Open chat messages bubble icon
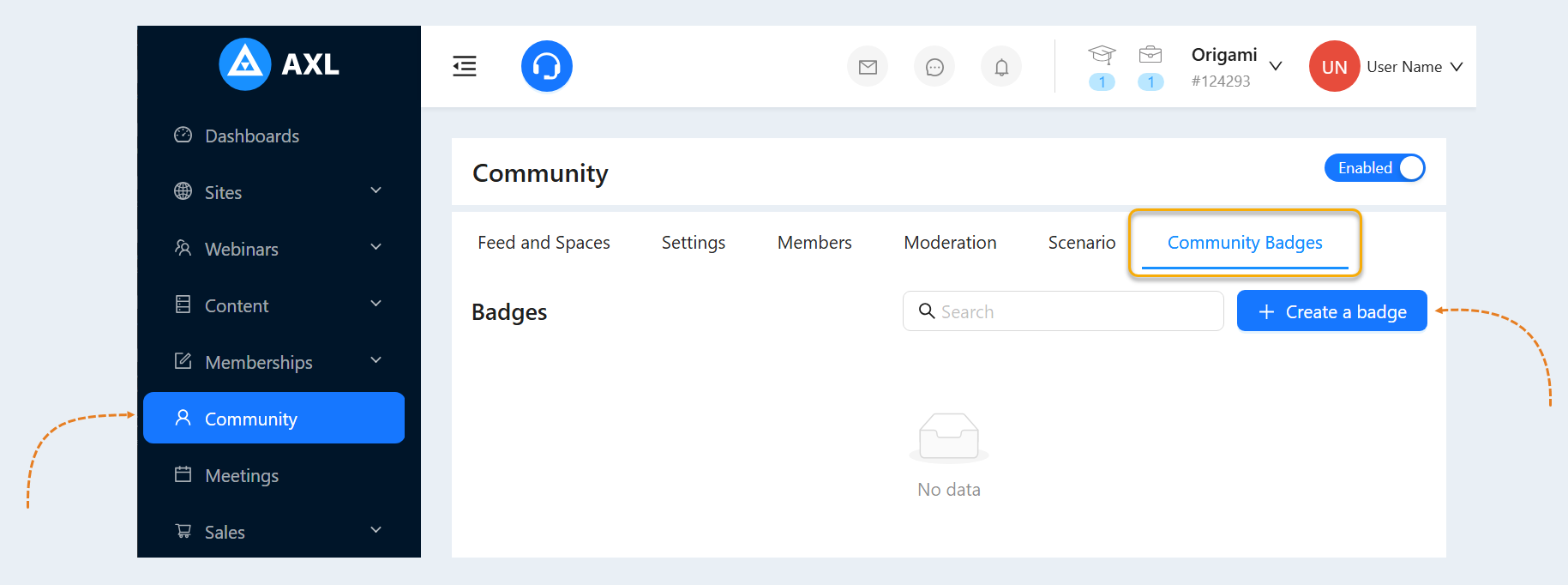Viewport: 1568px width, 585px height. point(934,67)
